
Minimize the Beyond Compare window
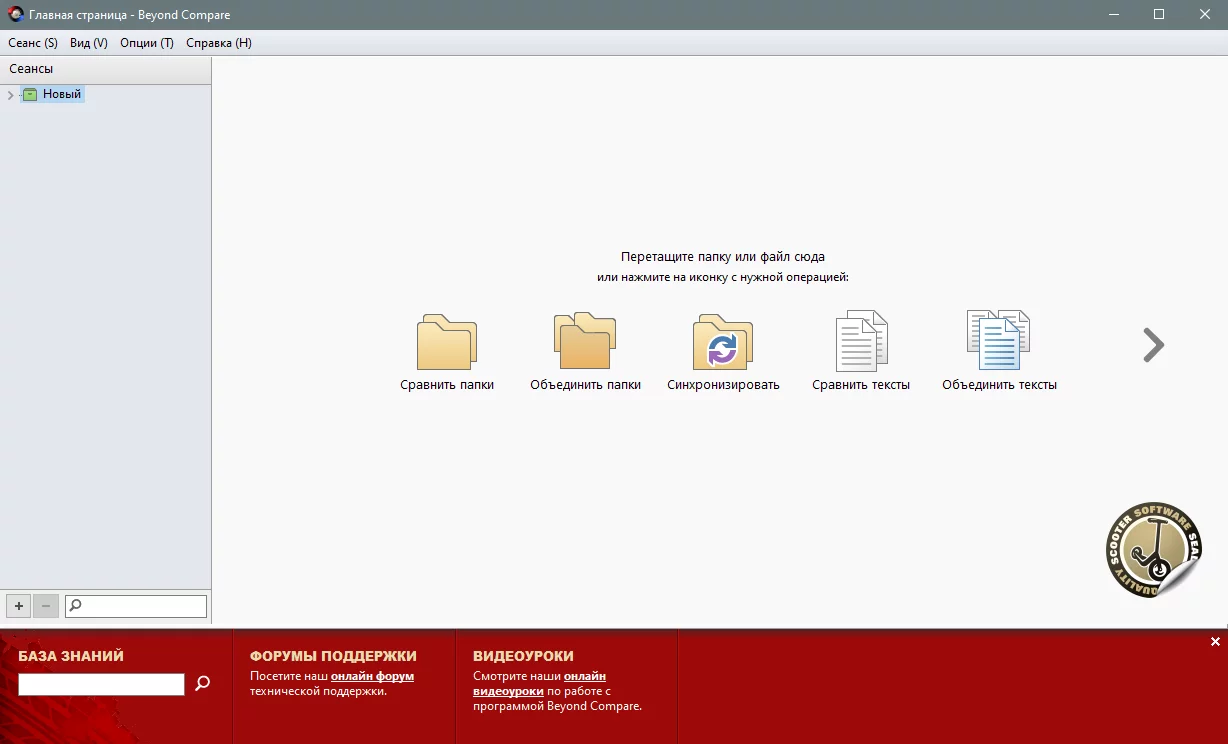coord(1112,15)
